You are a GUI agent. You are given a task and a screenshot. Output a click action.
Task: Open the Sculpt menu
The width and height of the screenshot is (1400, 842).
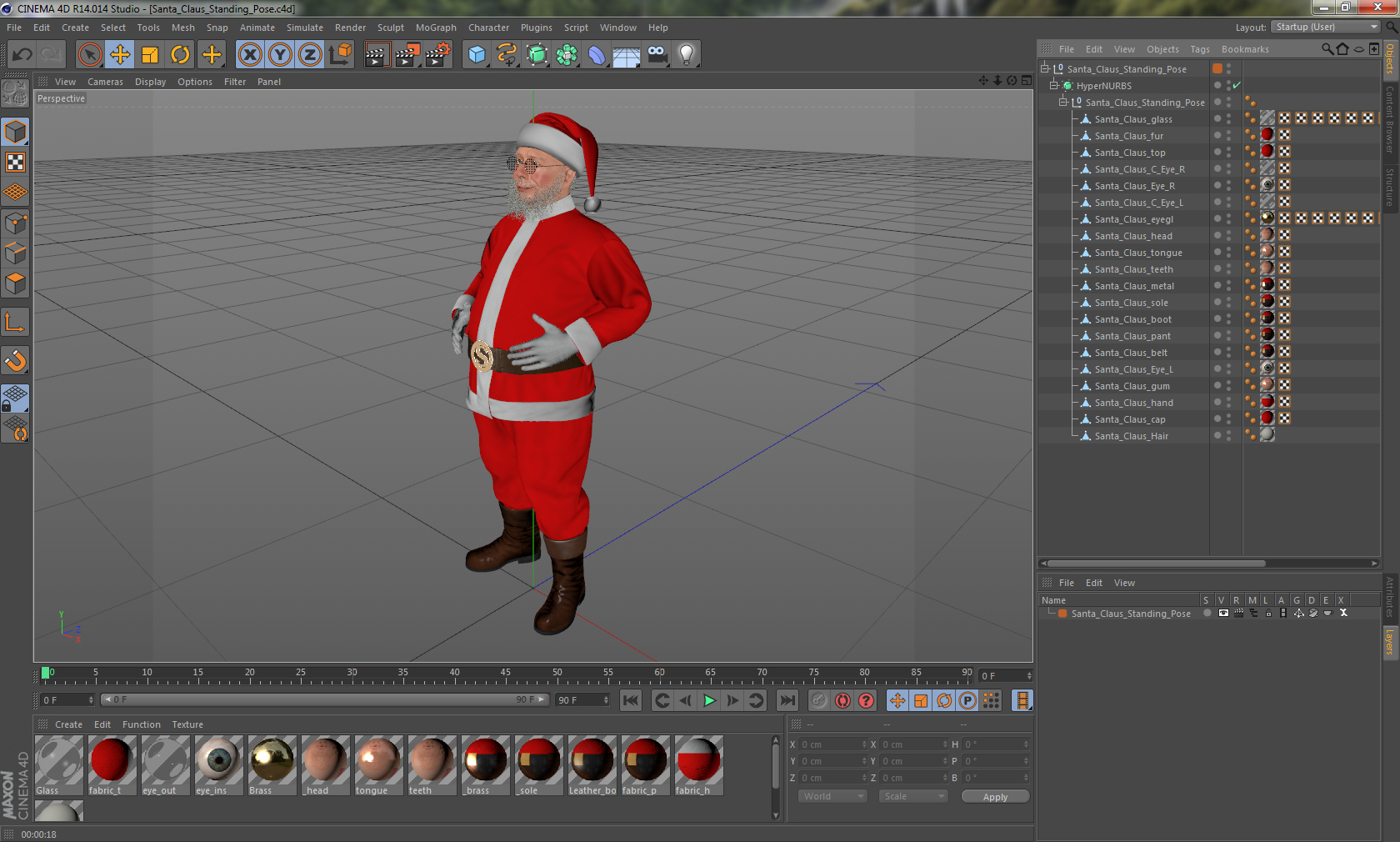(390, 28)
